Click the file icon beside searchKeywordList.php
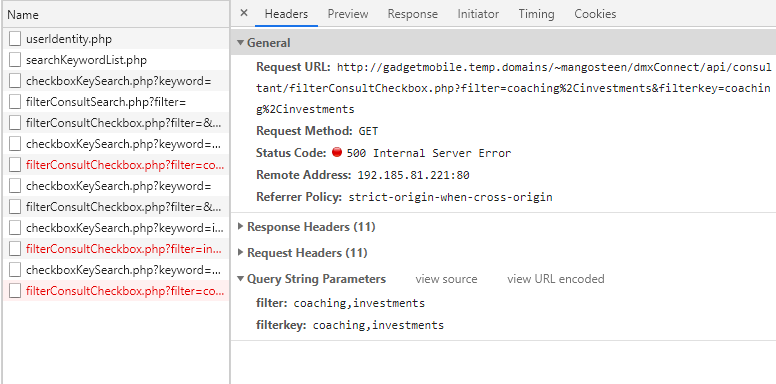776x384 pixels. (15, 60)
